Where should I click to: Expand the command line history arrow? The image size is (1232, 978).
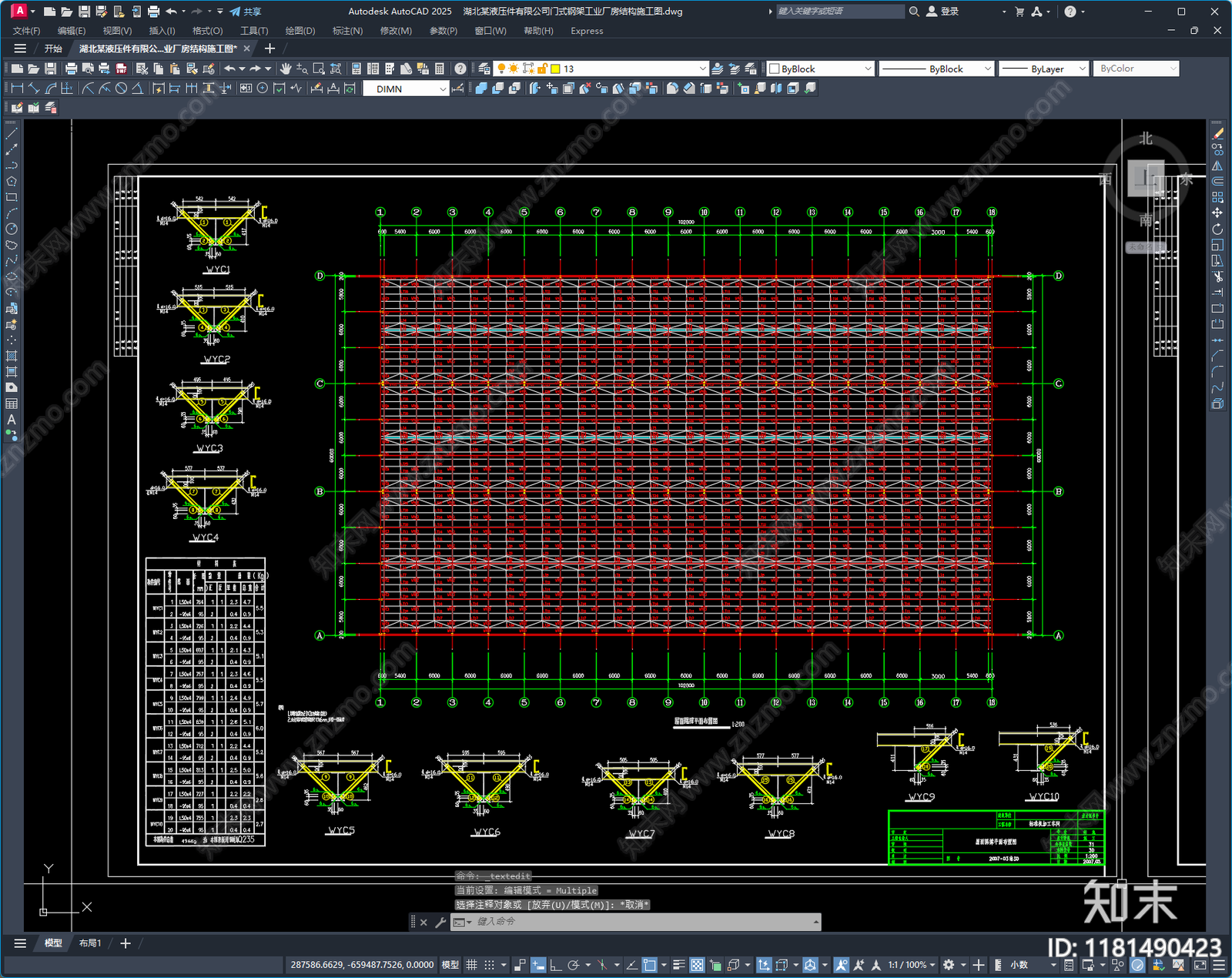click(815, 922)
